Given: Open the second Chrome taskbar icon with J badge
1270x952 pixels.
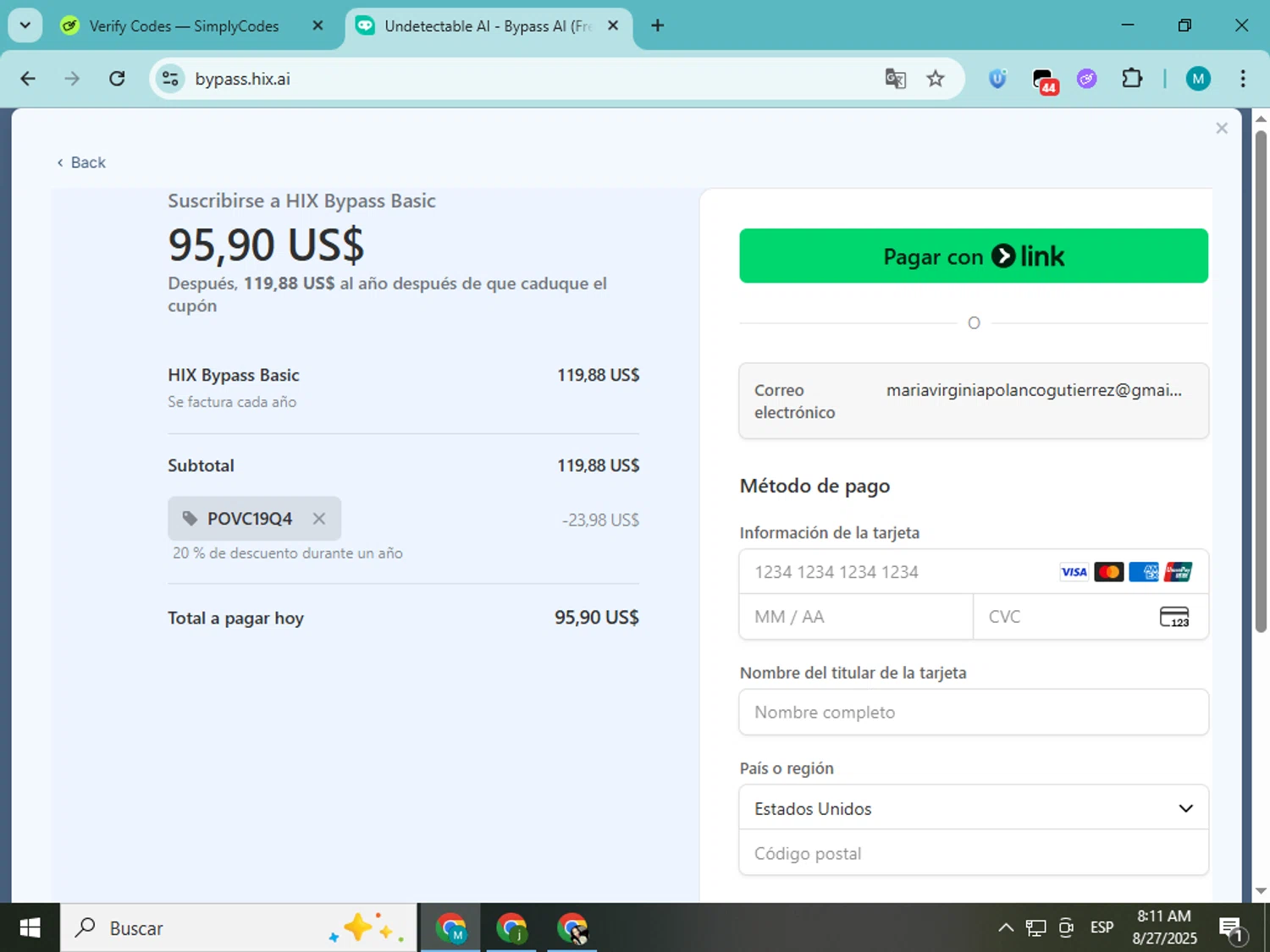Looking at the screenshot, I should click(511, 928).
